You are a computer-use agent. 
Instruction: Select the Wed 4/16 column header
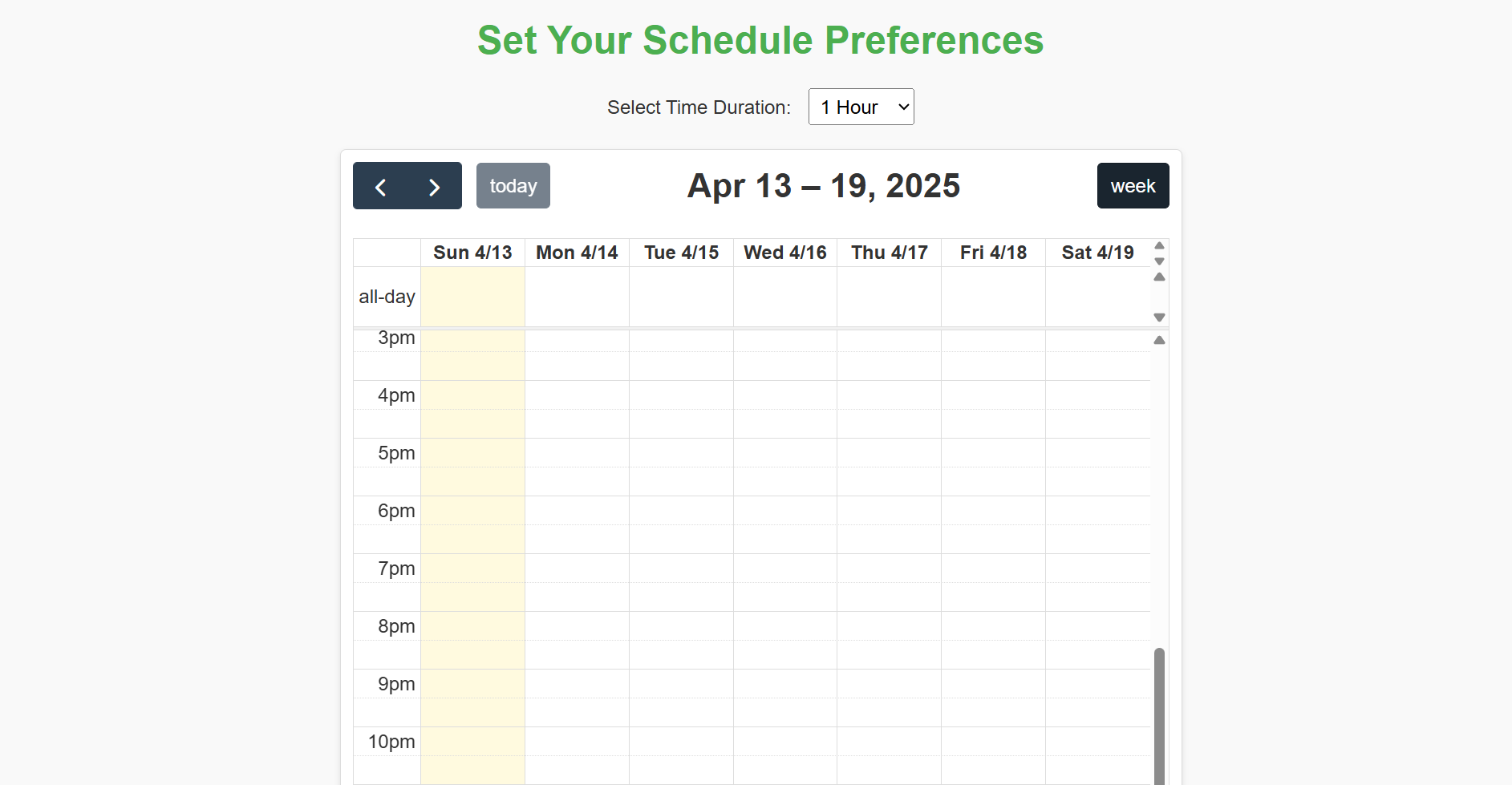coord(784,253)
